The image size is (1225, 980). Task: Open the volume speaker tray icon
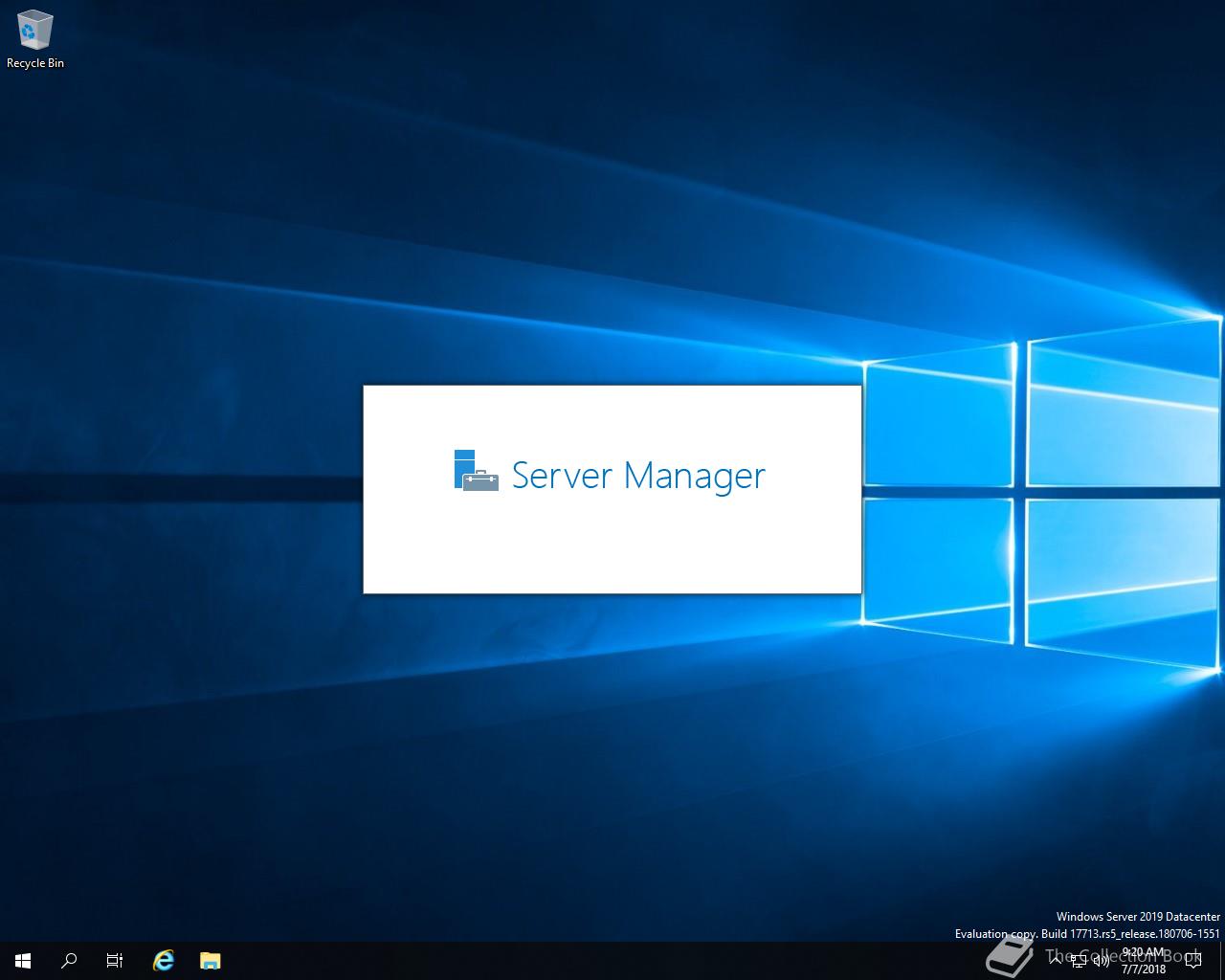tap(1101, 961)
